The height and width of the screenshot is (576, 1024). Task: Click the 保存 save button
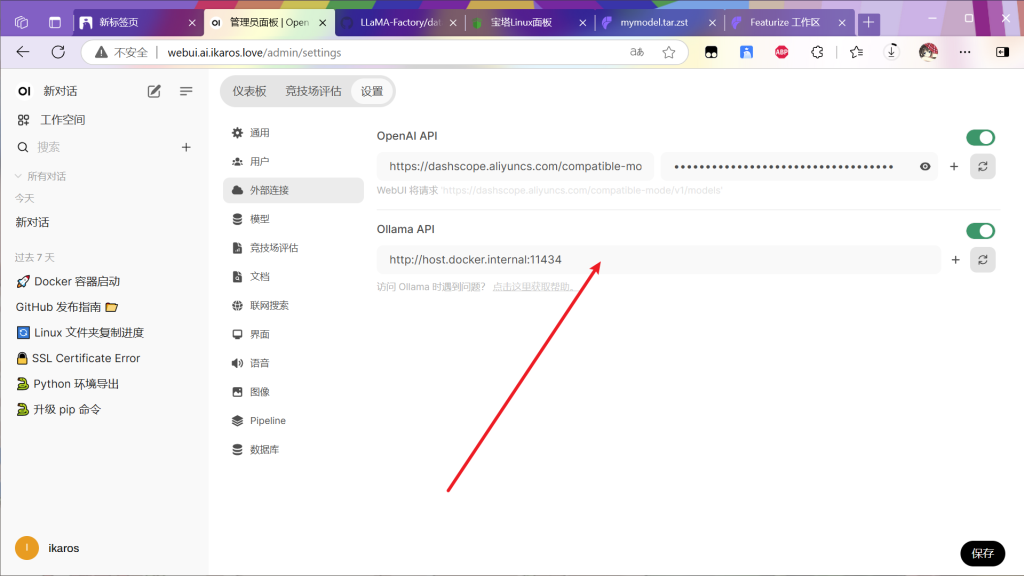[982, 553]
